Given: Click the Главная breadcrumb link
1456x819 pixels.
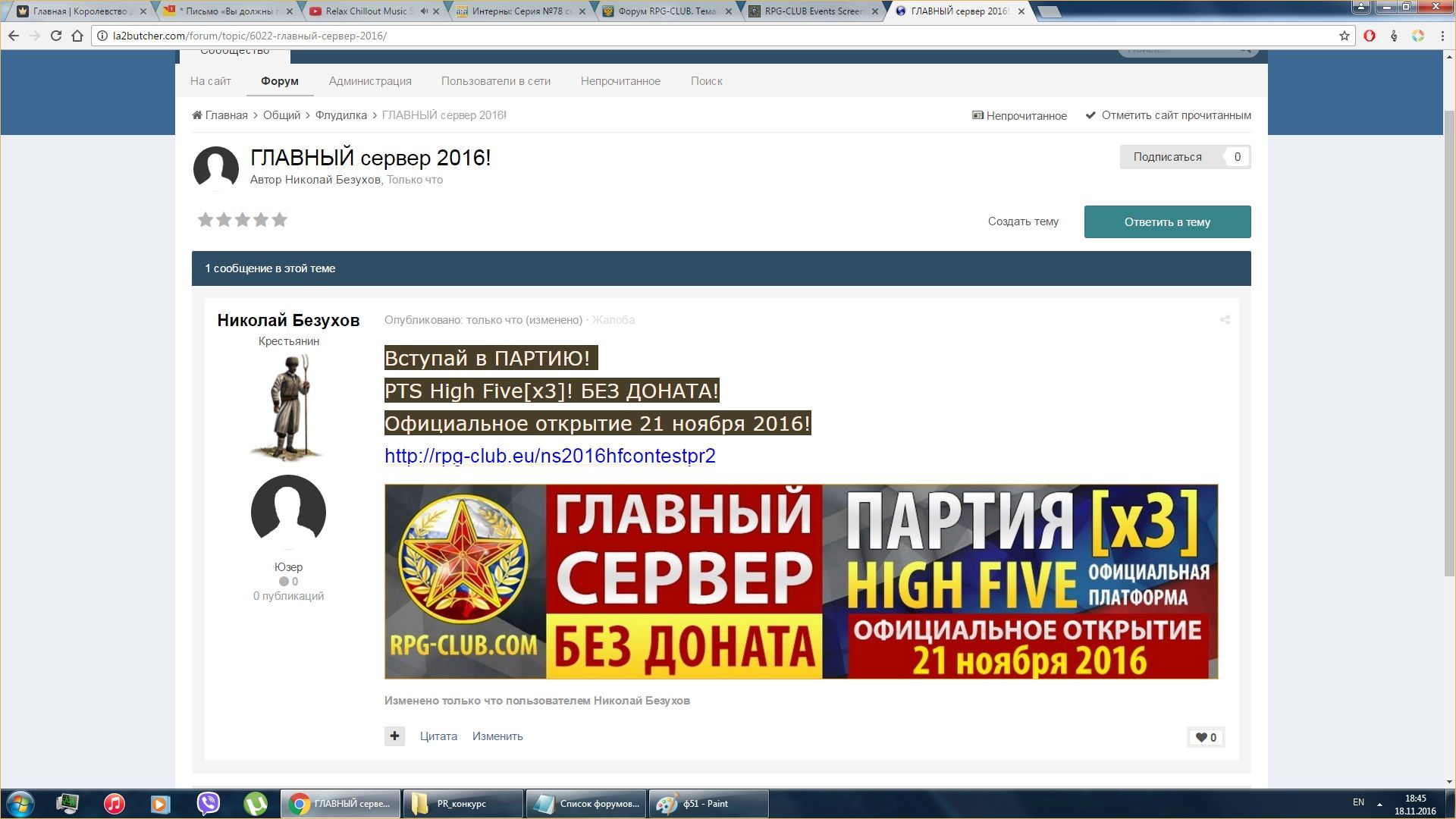Looking at the screenshot, I should tap(220, 115).
